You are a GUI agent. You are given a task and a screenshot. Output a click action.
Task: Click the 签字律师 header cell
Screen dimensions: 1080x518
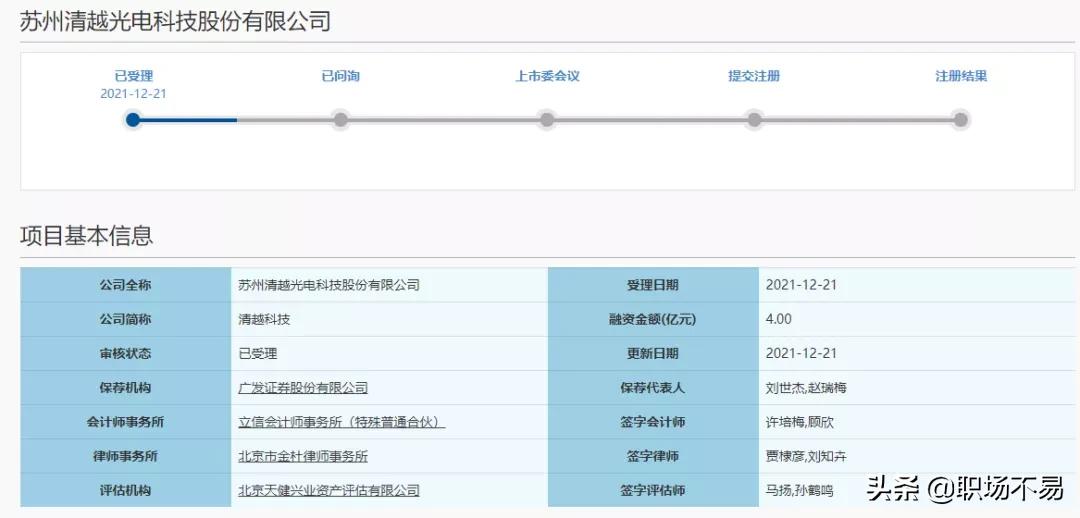pos(653,456)
